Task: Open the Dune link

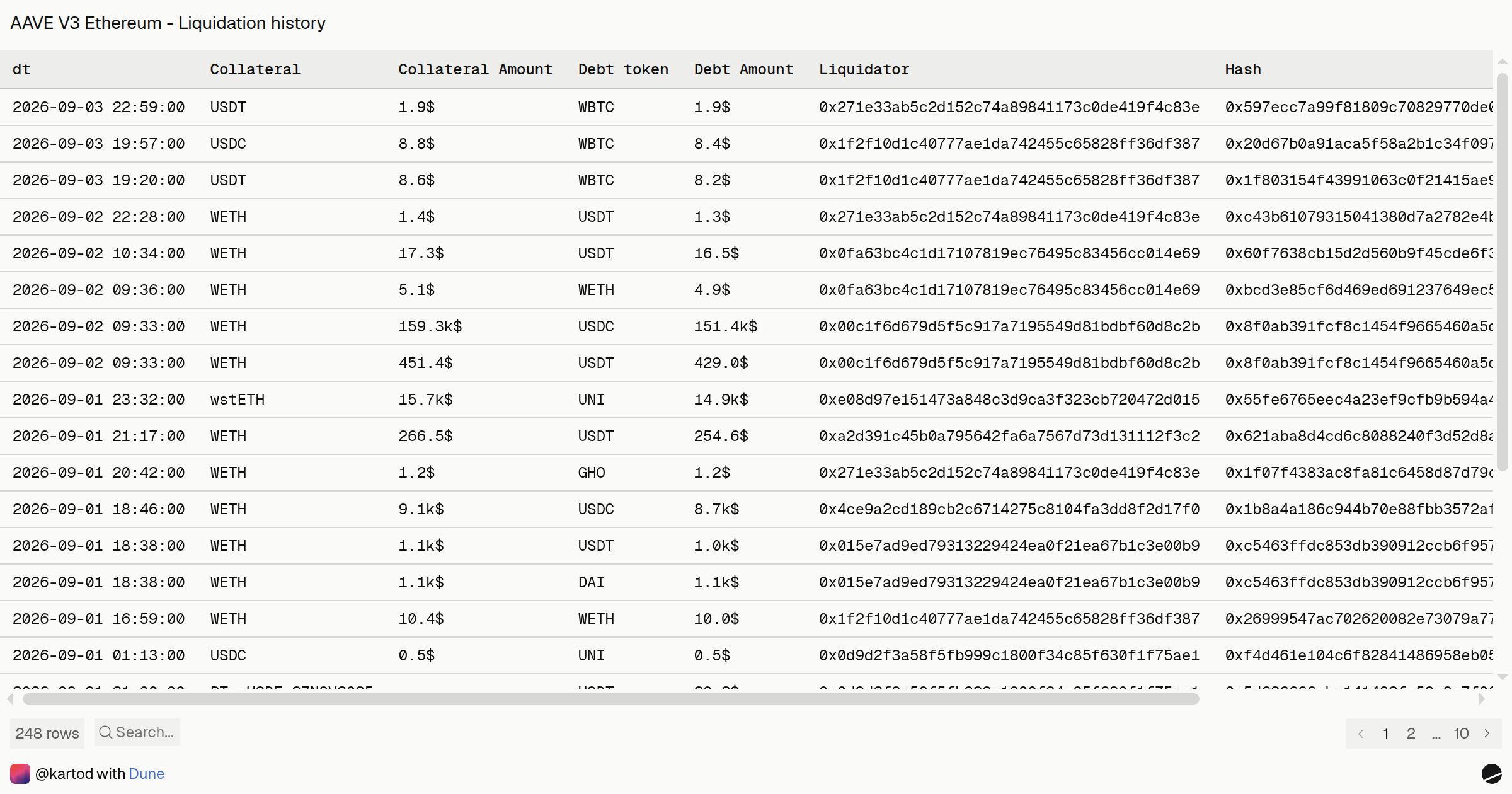Action: (x=146, y=774)
